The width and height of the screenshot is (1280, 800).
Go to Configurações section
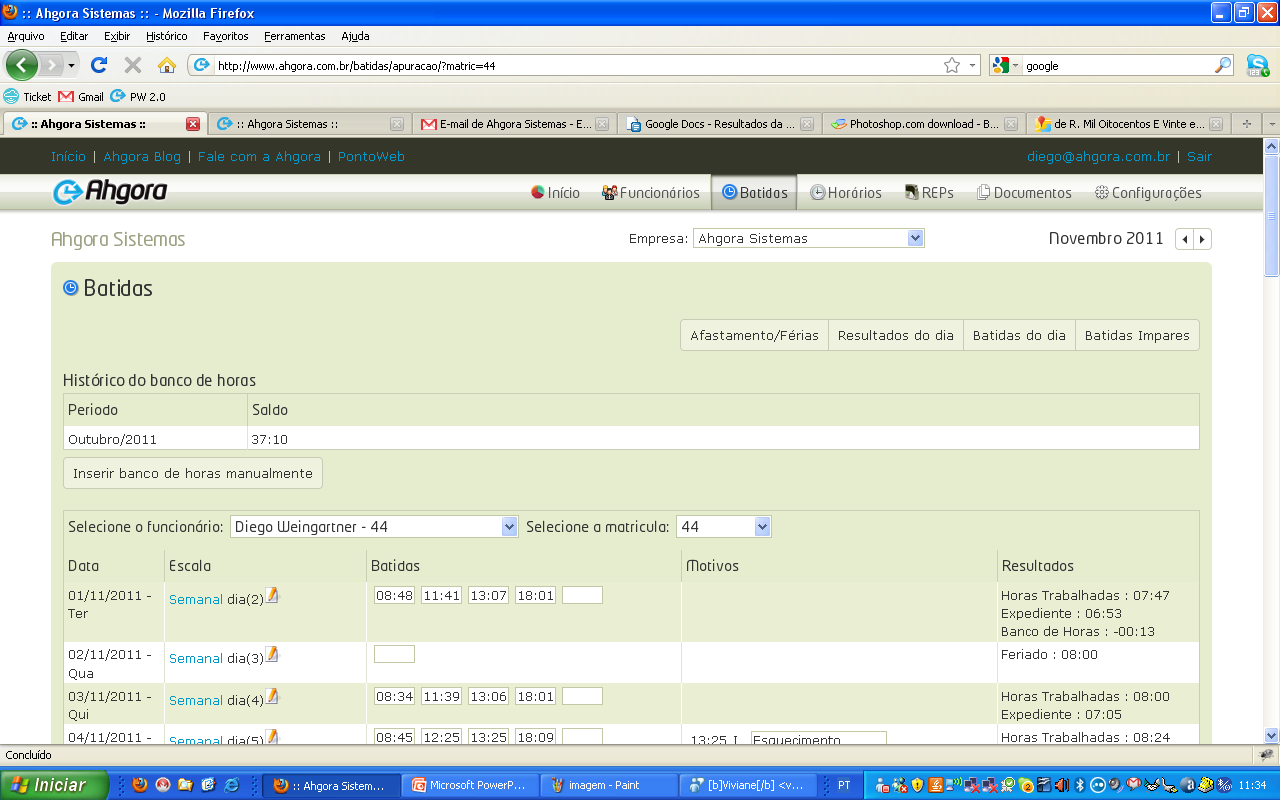coord(1148,193)
